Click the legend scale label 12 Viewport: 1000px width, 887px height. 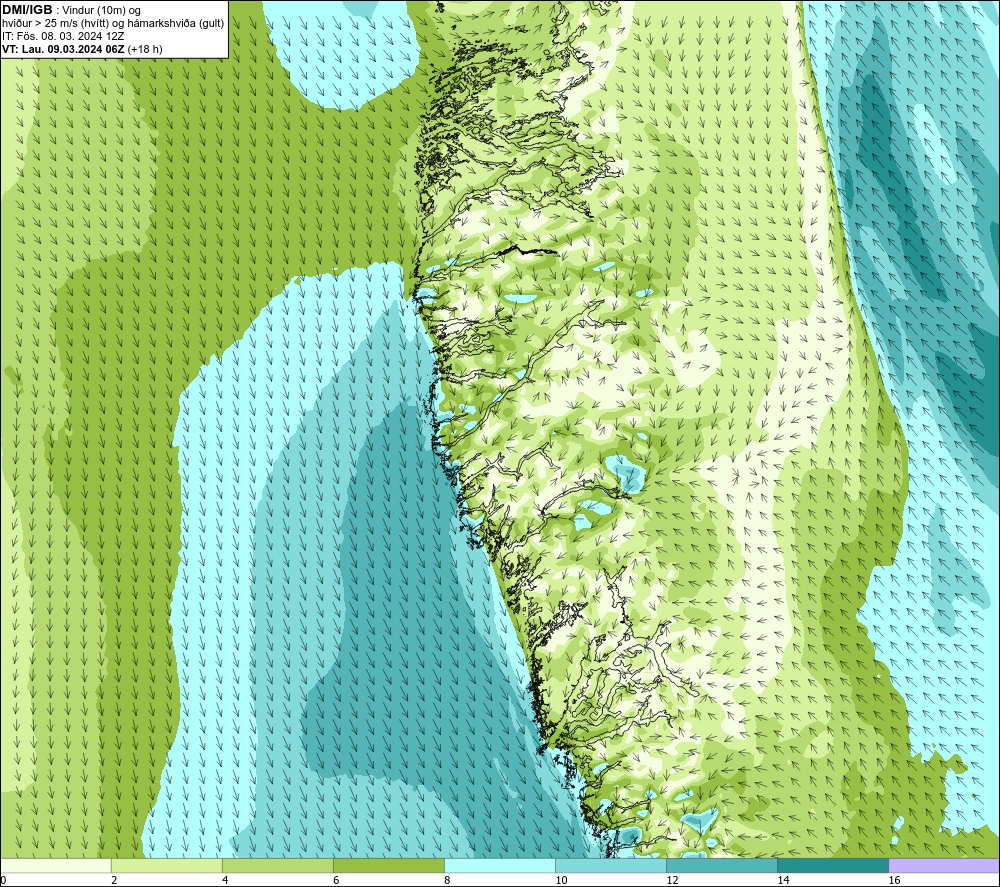(672, 880)
